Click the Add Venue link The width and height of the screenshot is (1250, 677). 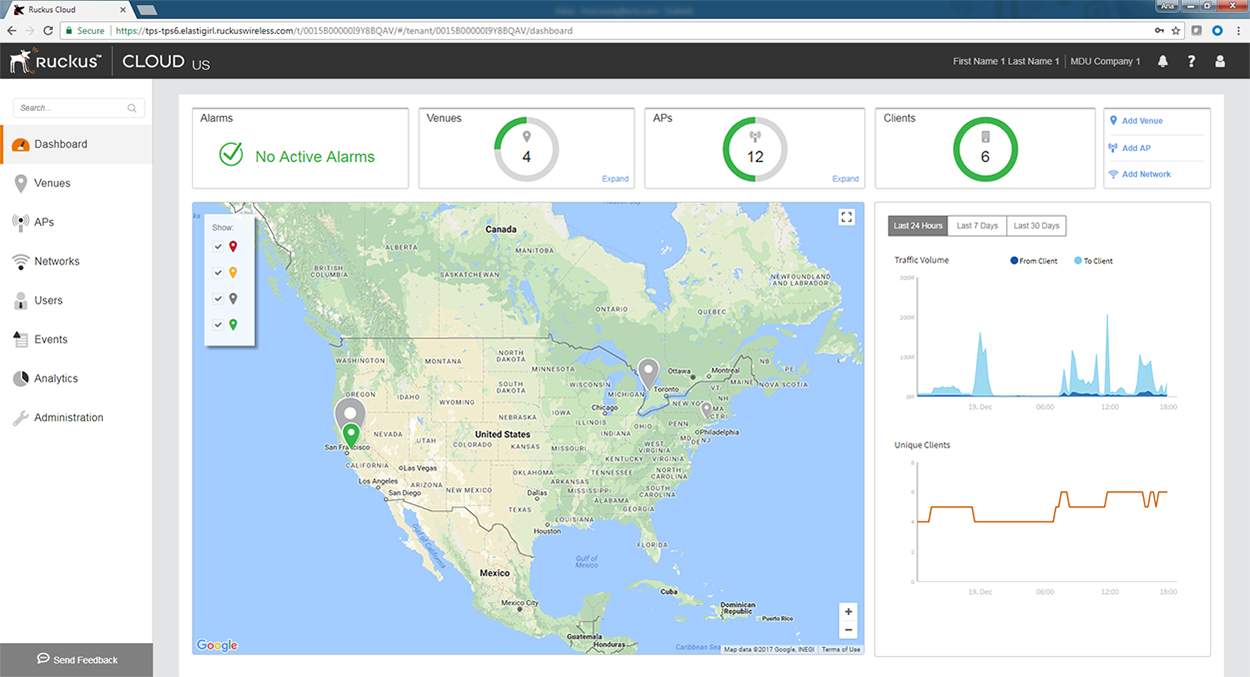click(1141, 121)
